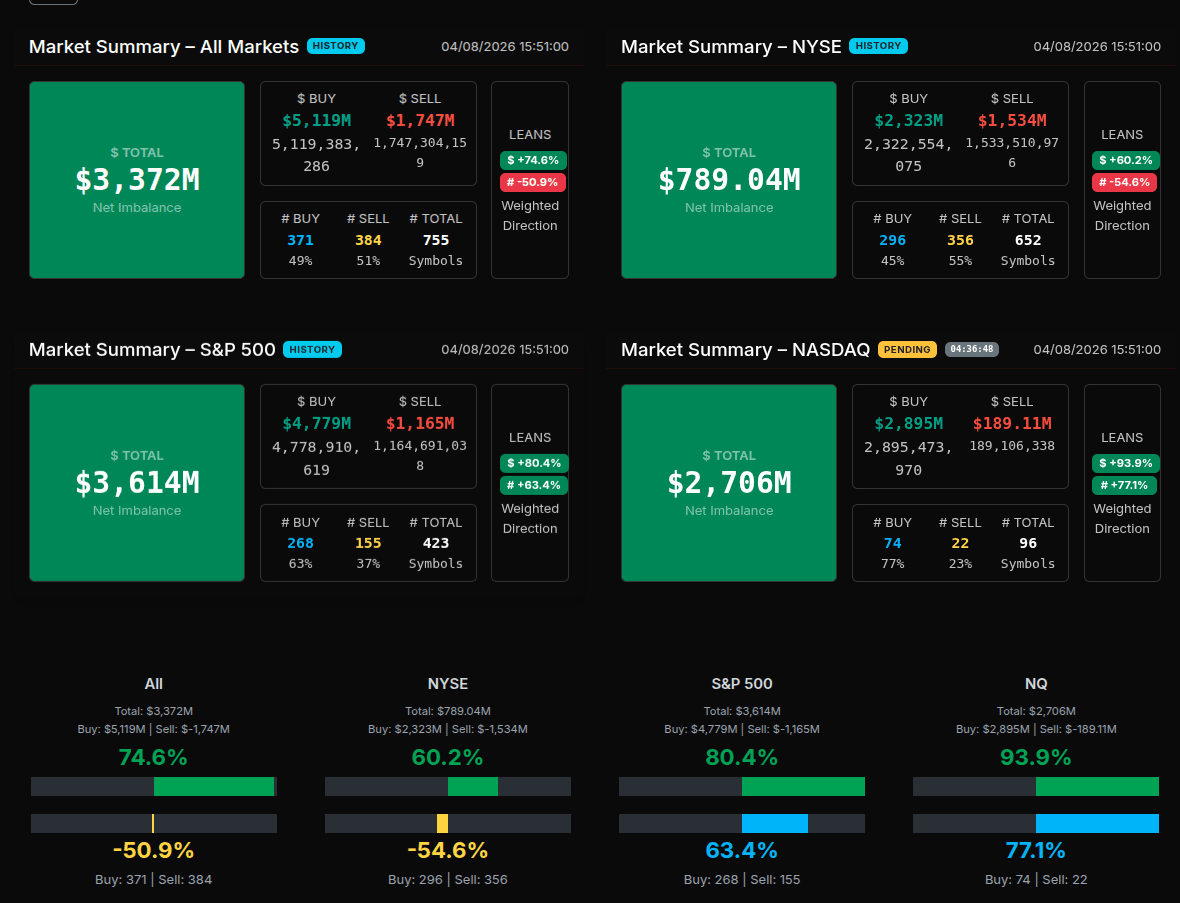Image resolution: width=1180 pixels, height=903 pixels.
Task: Click the HISTORY badge beside NYSE summary
Action: click(878, 46)
